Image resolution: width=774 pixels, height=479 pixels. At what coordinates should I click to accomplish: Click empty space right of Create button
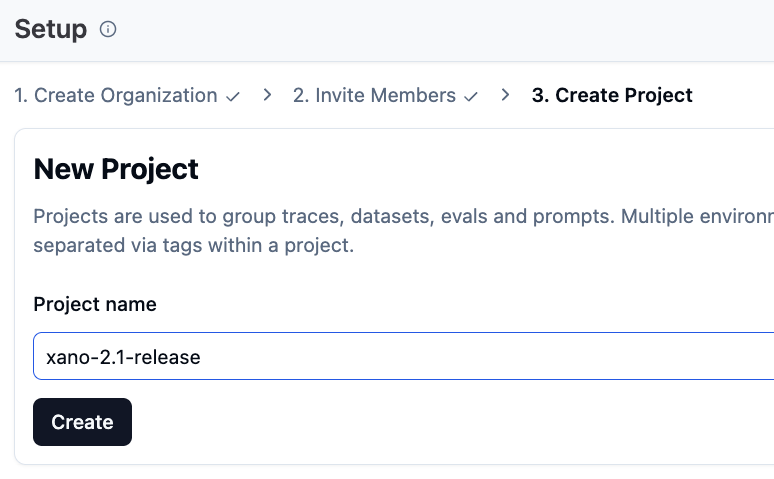point(400,422)
